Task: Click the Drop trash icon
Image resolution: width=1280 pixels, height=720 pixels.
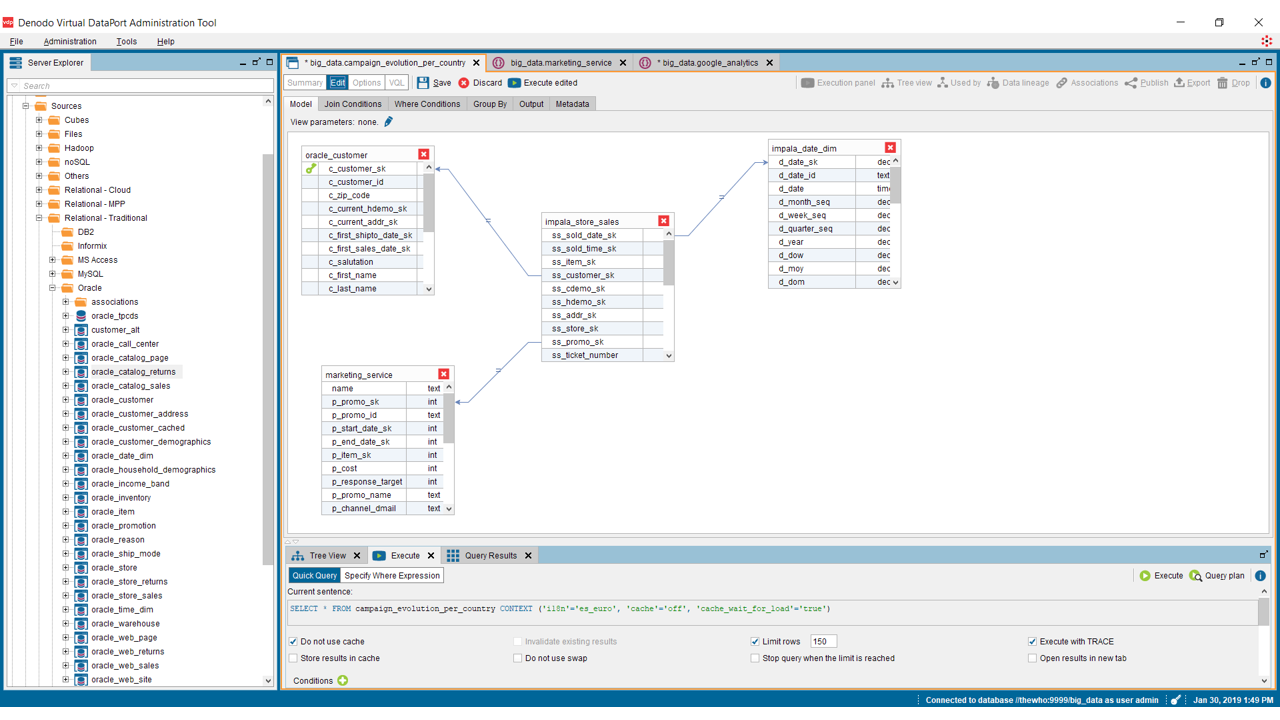Action: click(1222, 83)
